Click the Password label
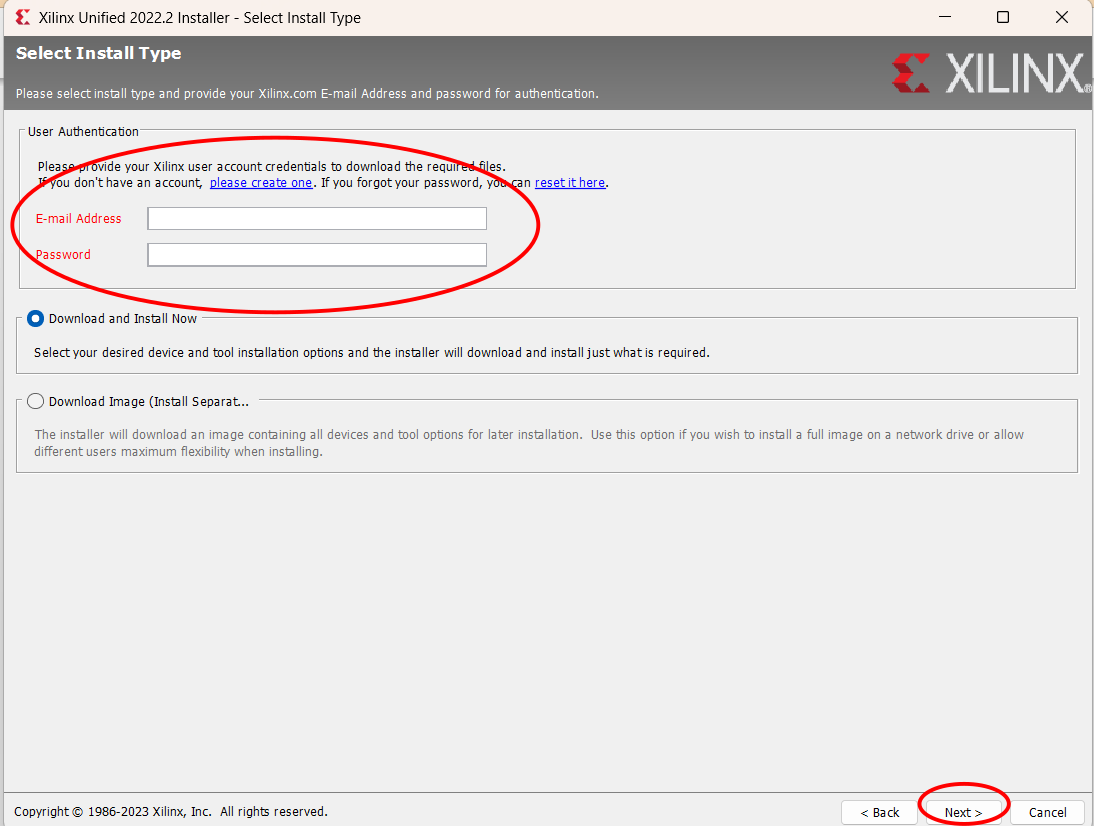Screen dimensions: 1094x826 click(x=62, y=254)
